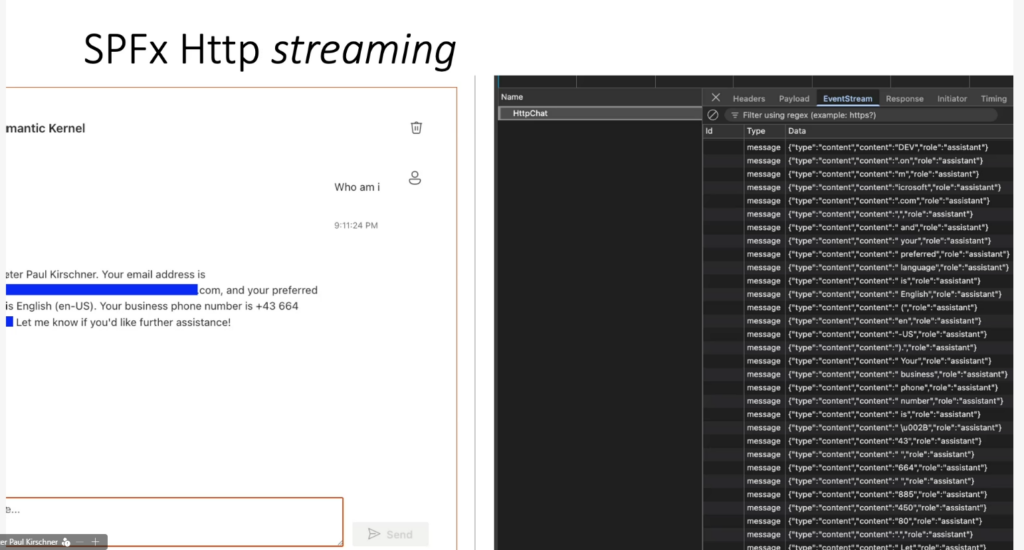Click event row with content " English"

pyautogui.click(x=857, y=294)
